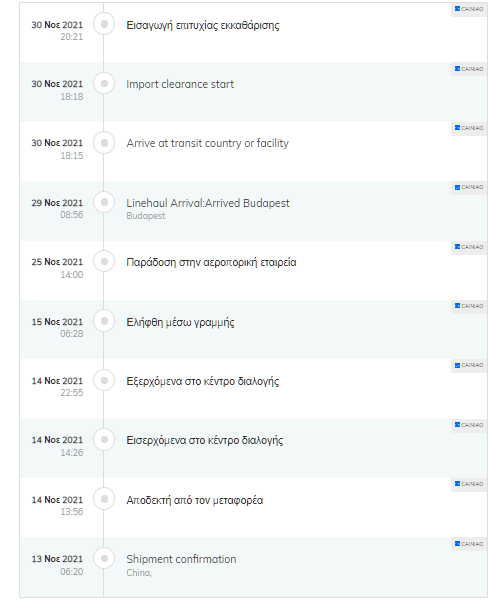Select timeline marker for 25 Νοε 14:00 event
The height and width of the screenshot is (602, 491).
coord(104,261)
